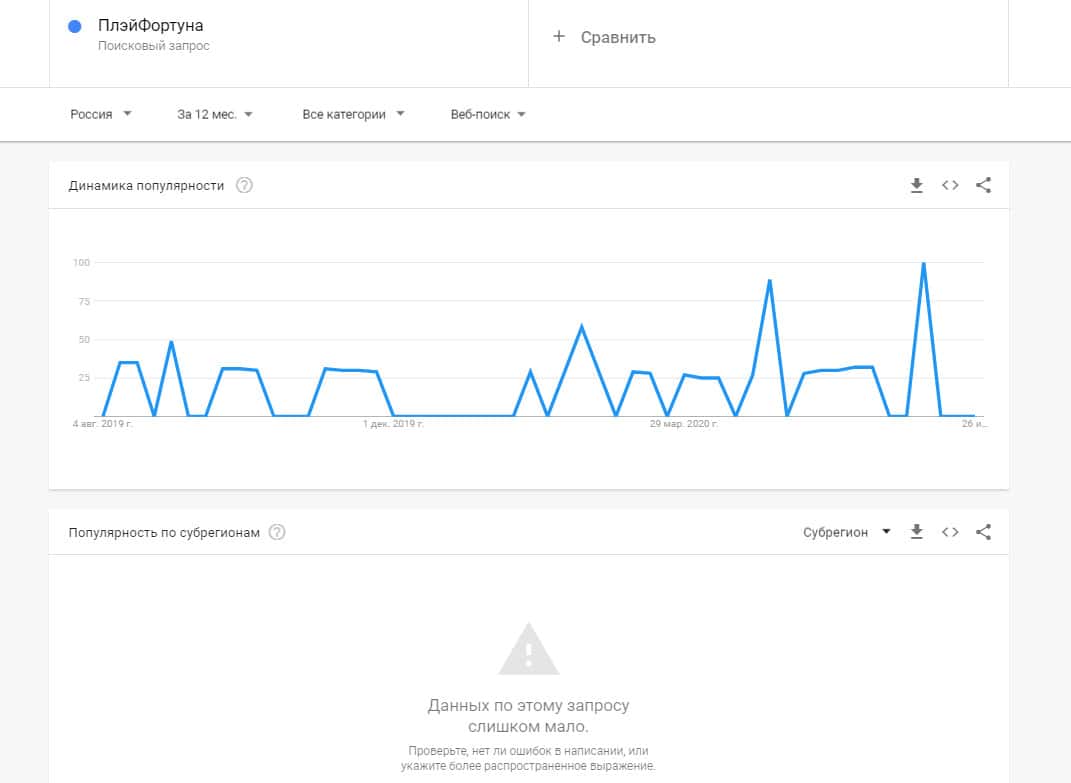Open help for Динамика популярности

tap(244, 185)
